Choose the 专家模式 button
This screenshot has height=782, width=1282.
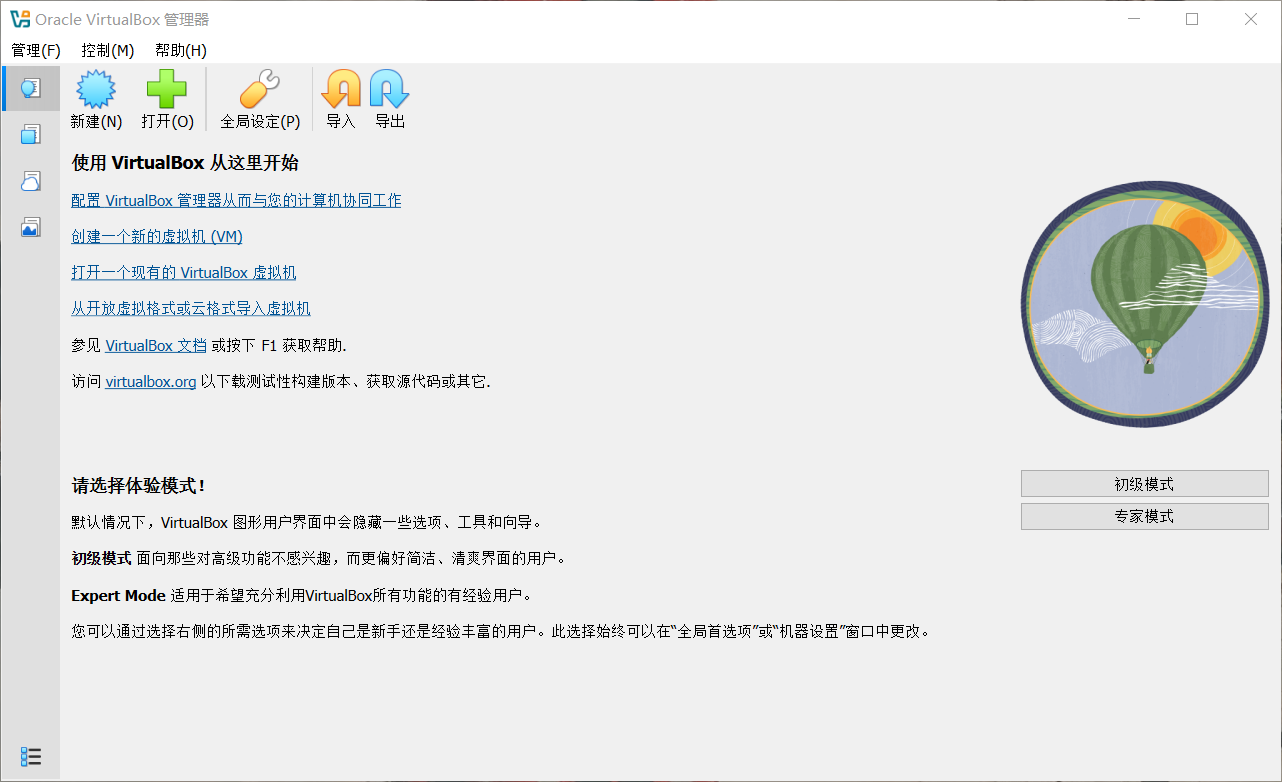pyautogui.click(x=1144, y=517)
